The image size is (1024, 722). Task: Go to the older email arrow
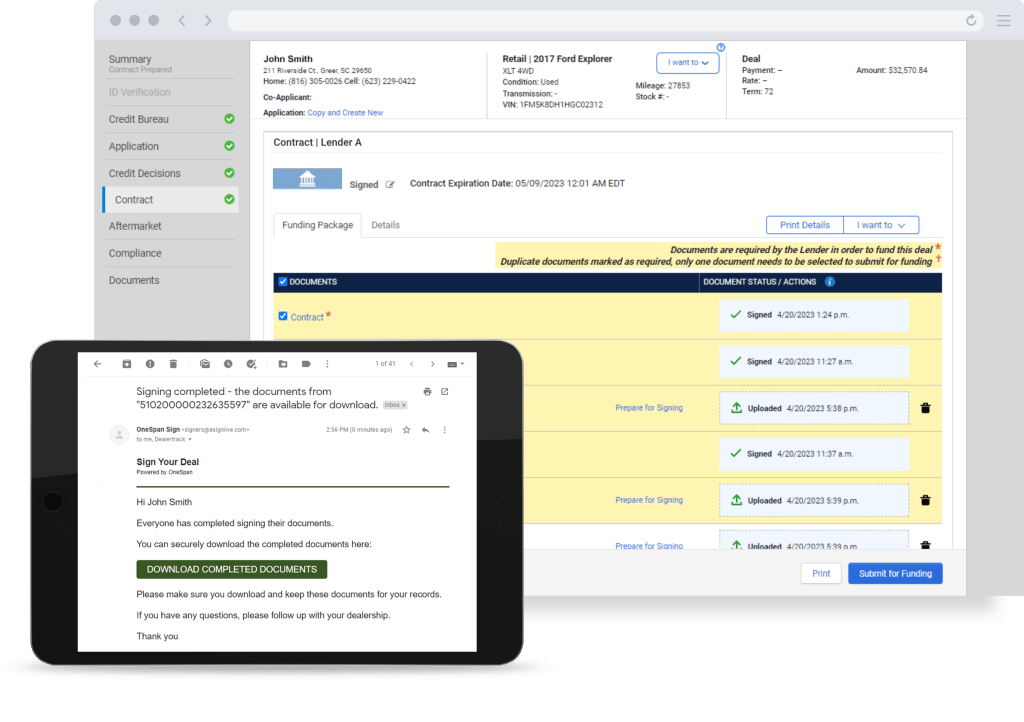[432, 364]
